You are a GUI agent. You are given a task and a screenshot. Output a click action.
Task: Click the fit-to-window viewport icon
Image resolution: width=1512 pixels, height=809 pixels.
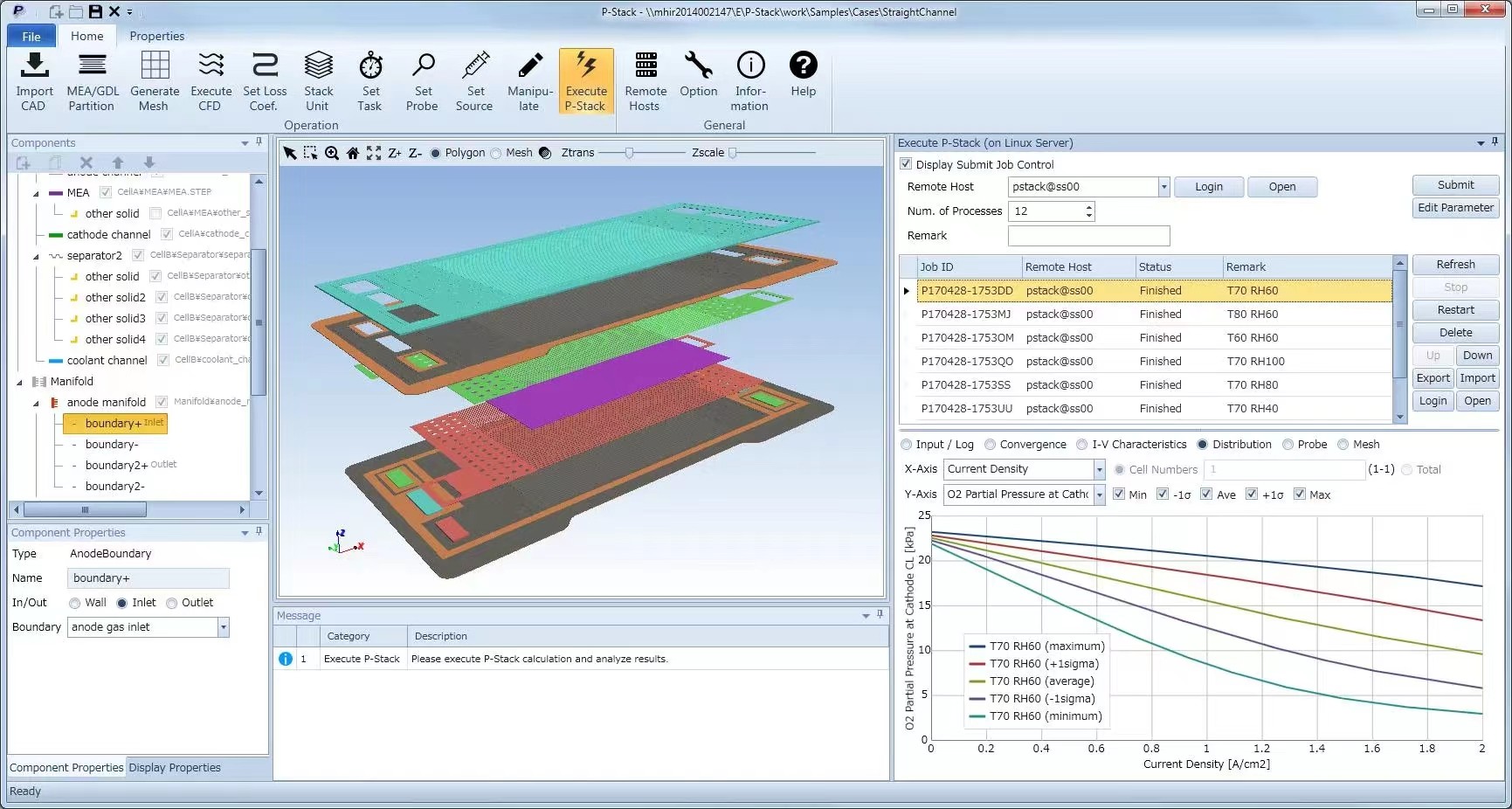pyautogui.click(x=374, y=153)
